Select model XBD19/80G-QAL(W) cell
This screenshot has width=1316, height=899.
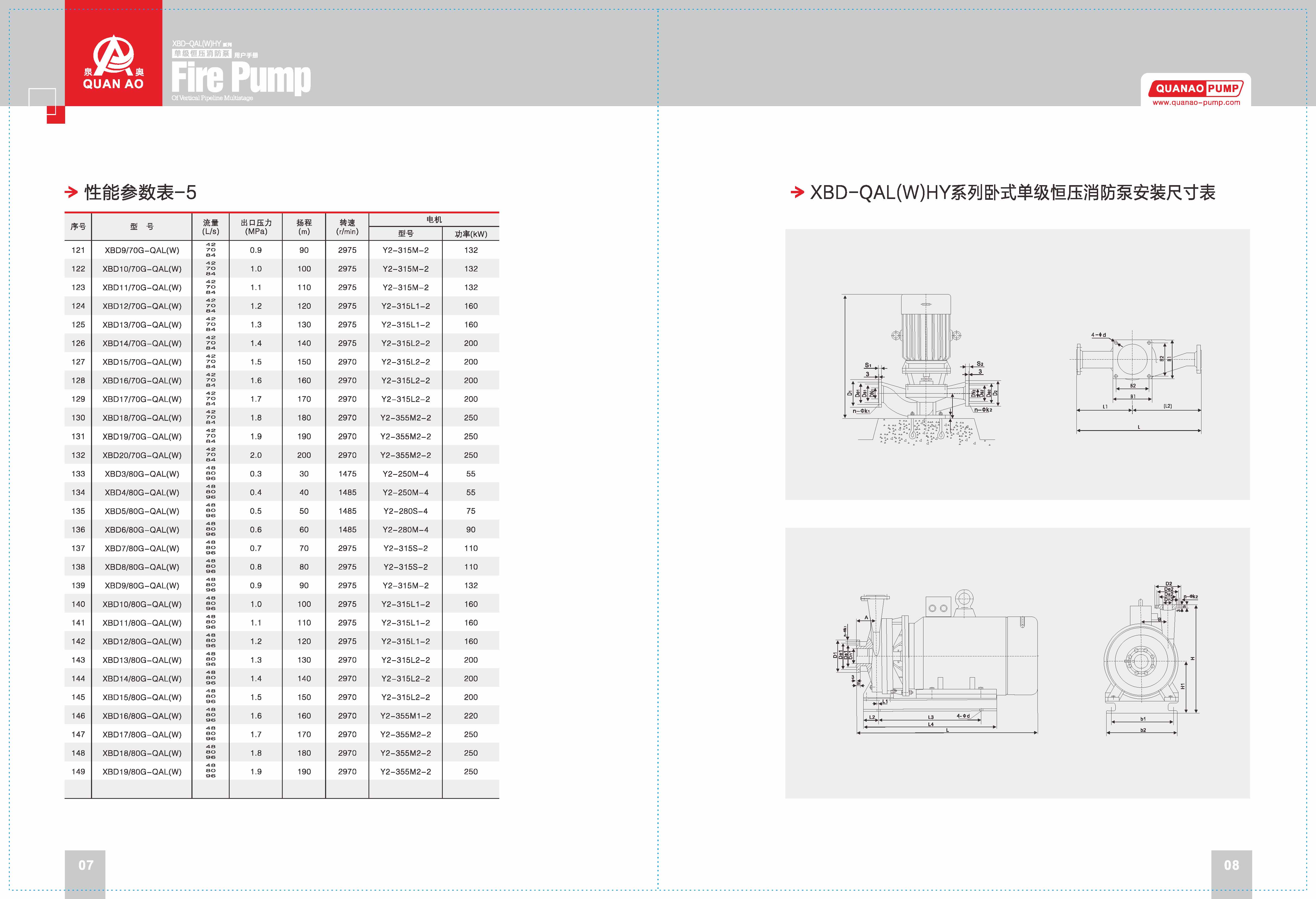pos(141,772)
